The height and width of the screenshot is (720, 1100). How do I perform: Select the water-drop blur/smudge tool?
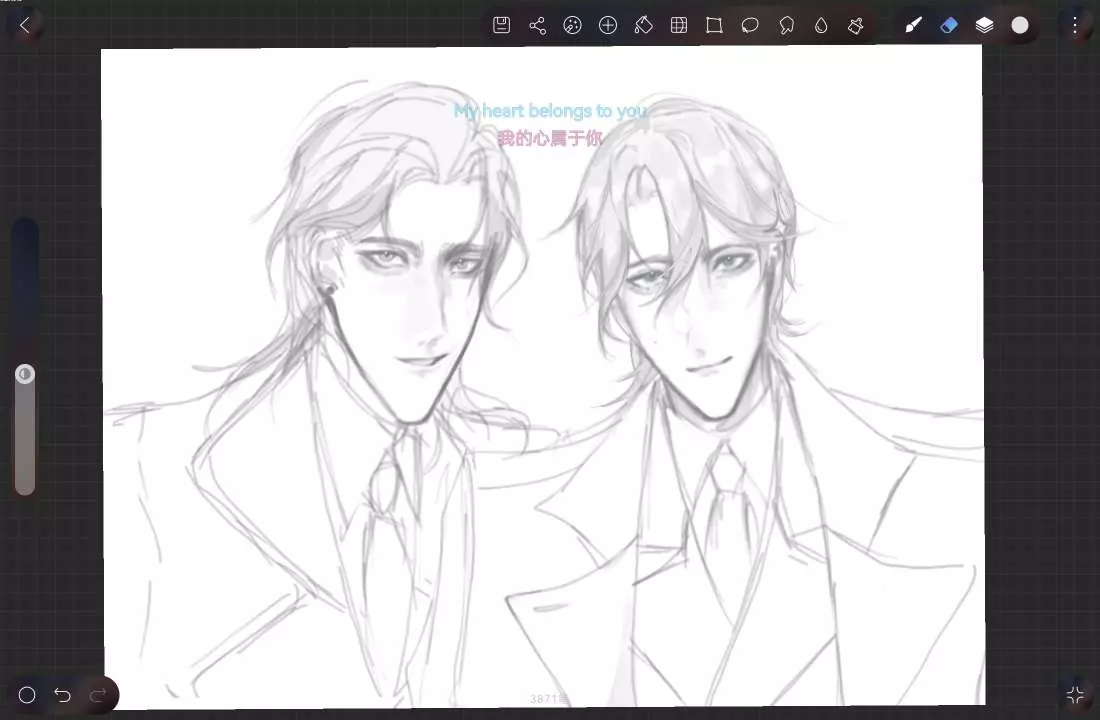[x=821, y=25]
